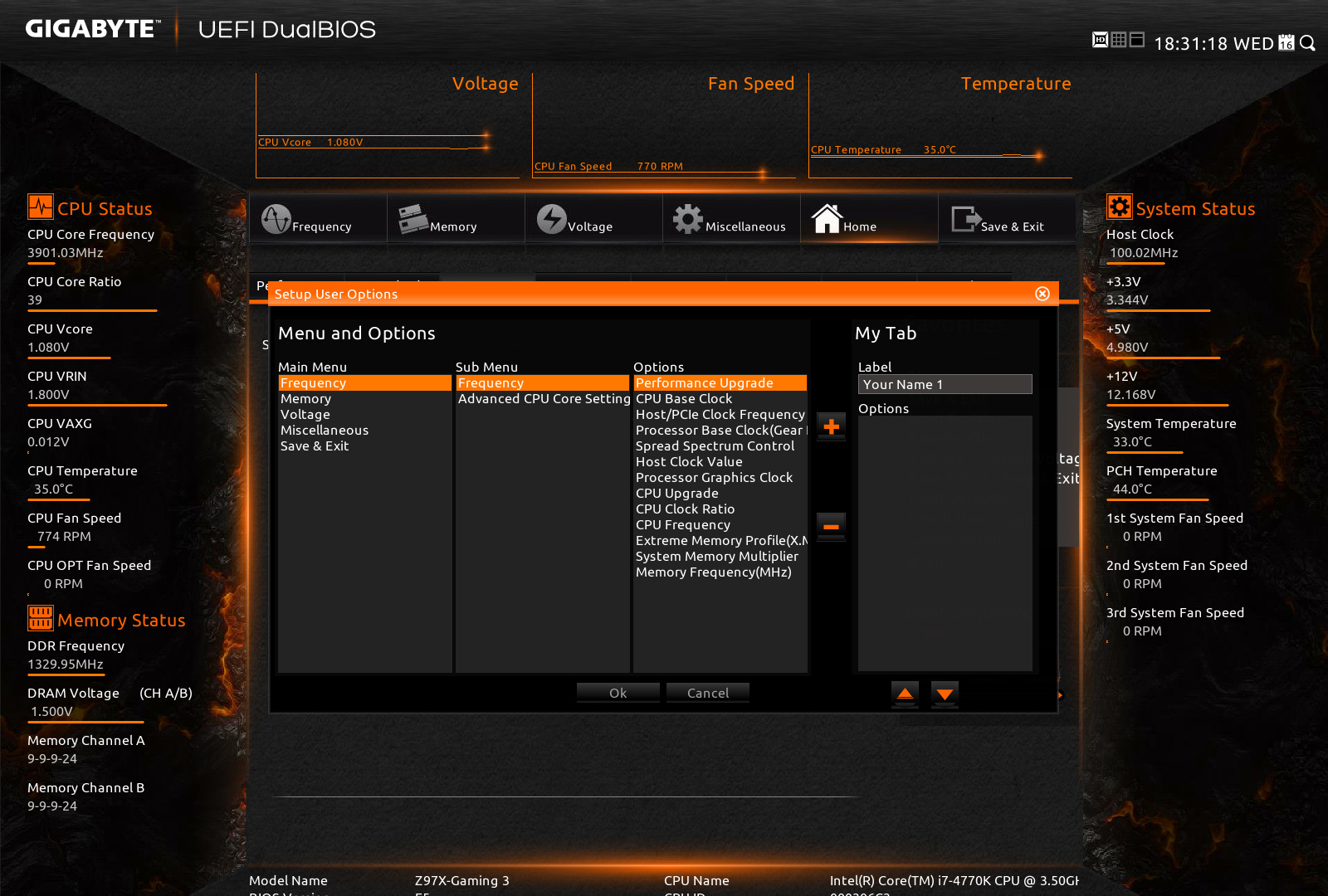This screenshot has height=896, width=1328.
Task: Select CPU Upgrade option
Action: 720,494
